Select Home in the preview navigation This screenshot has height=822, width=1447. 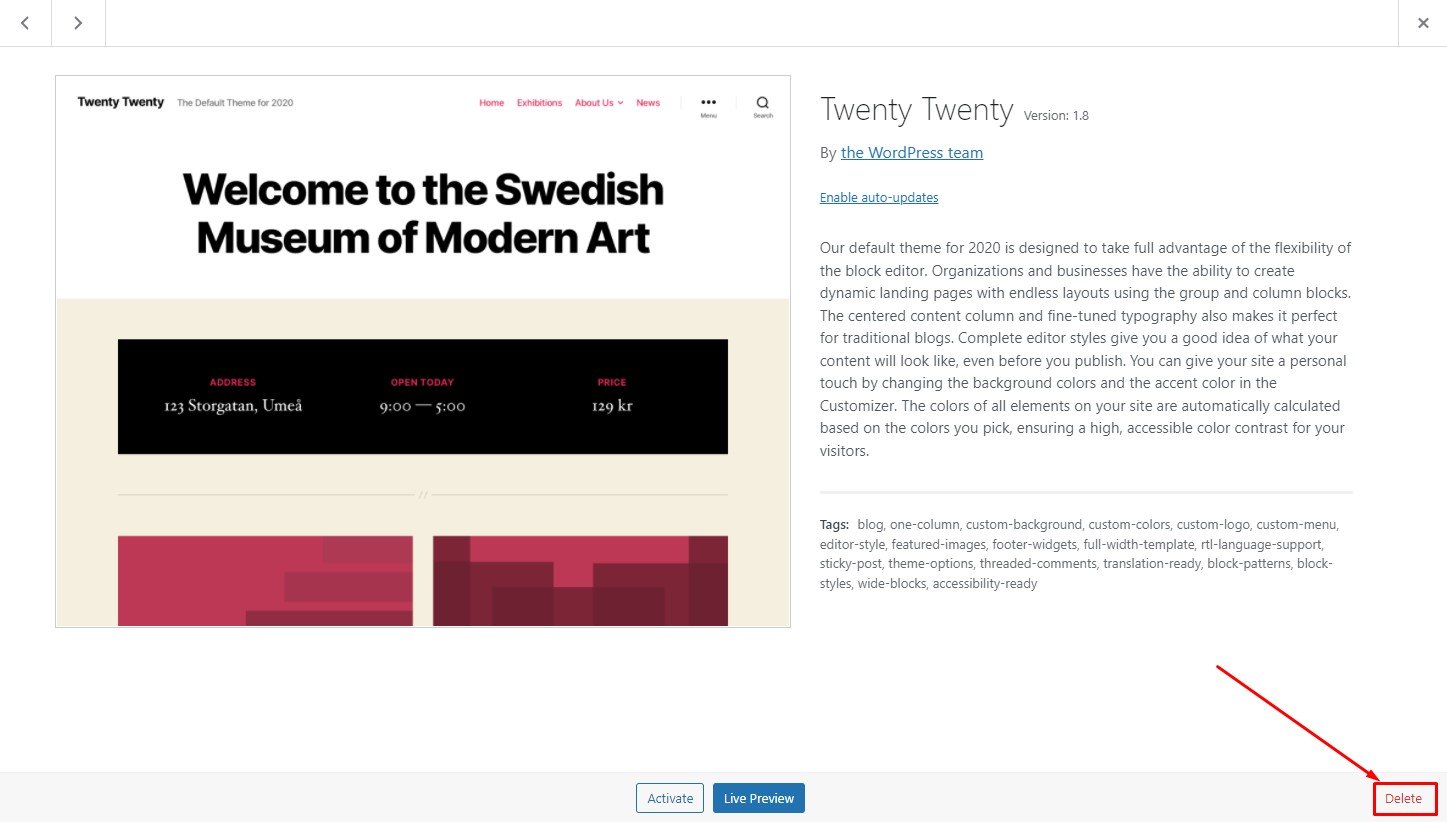[491, 103]
